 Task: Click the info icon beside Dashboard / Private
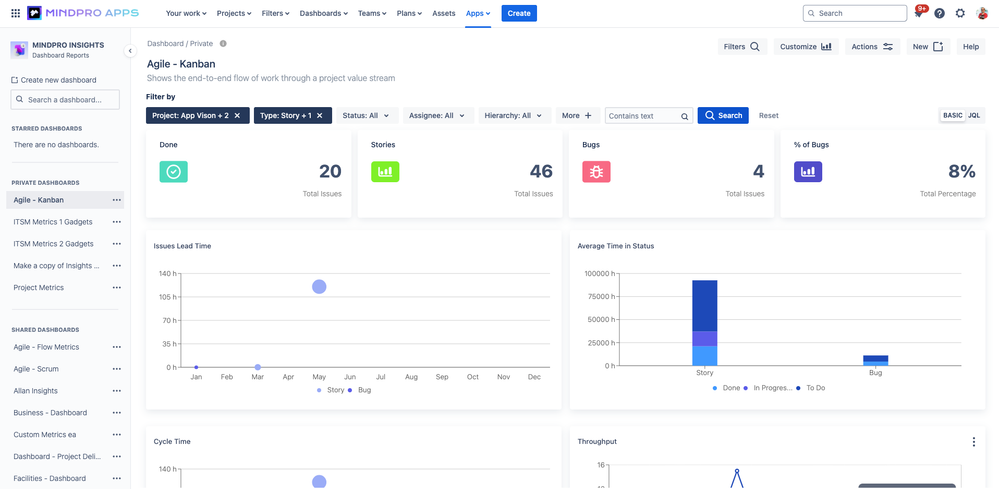223,43
